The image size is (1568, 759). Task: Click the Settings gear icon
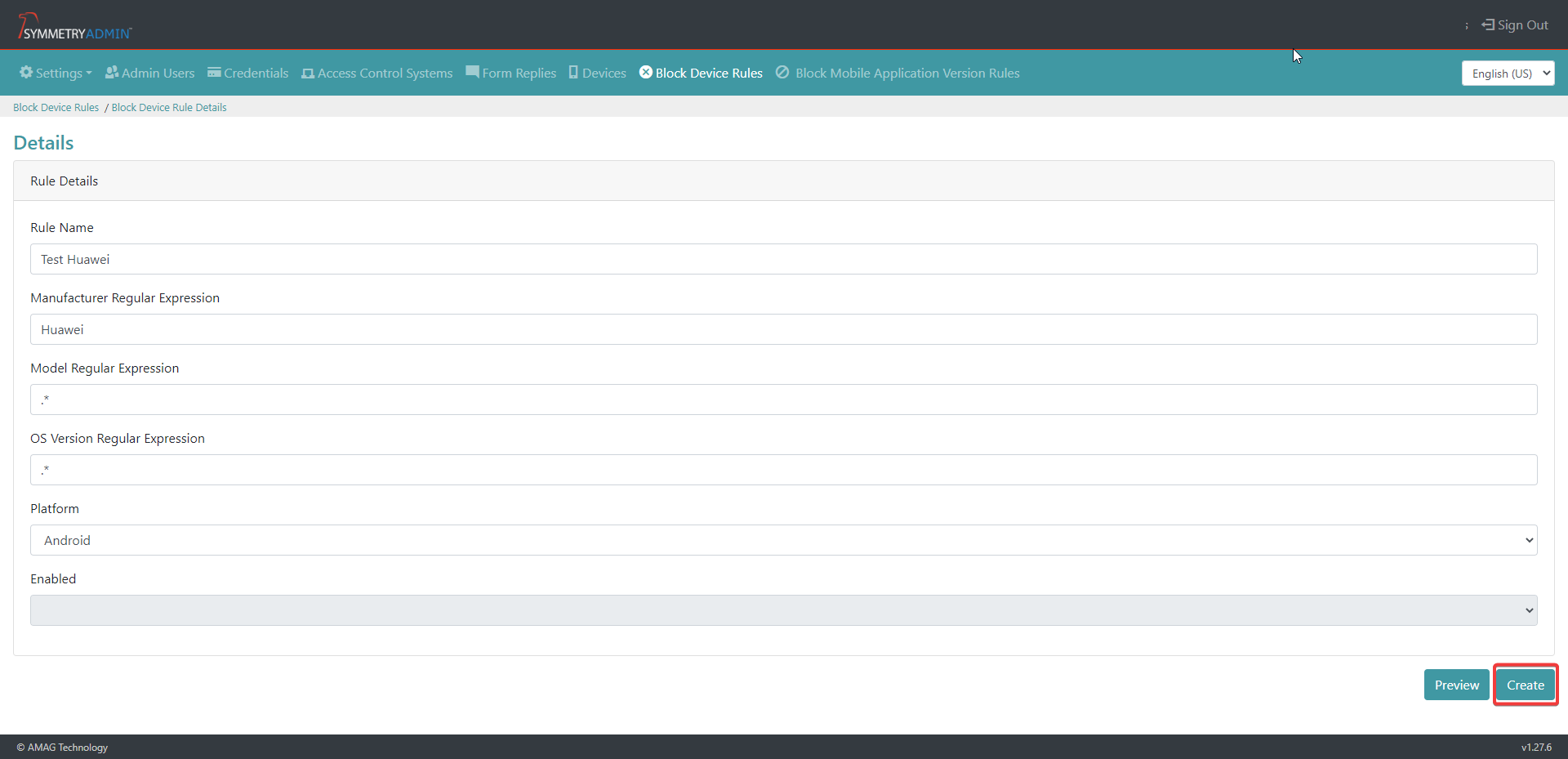tap(26, 72)
